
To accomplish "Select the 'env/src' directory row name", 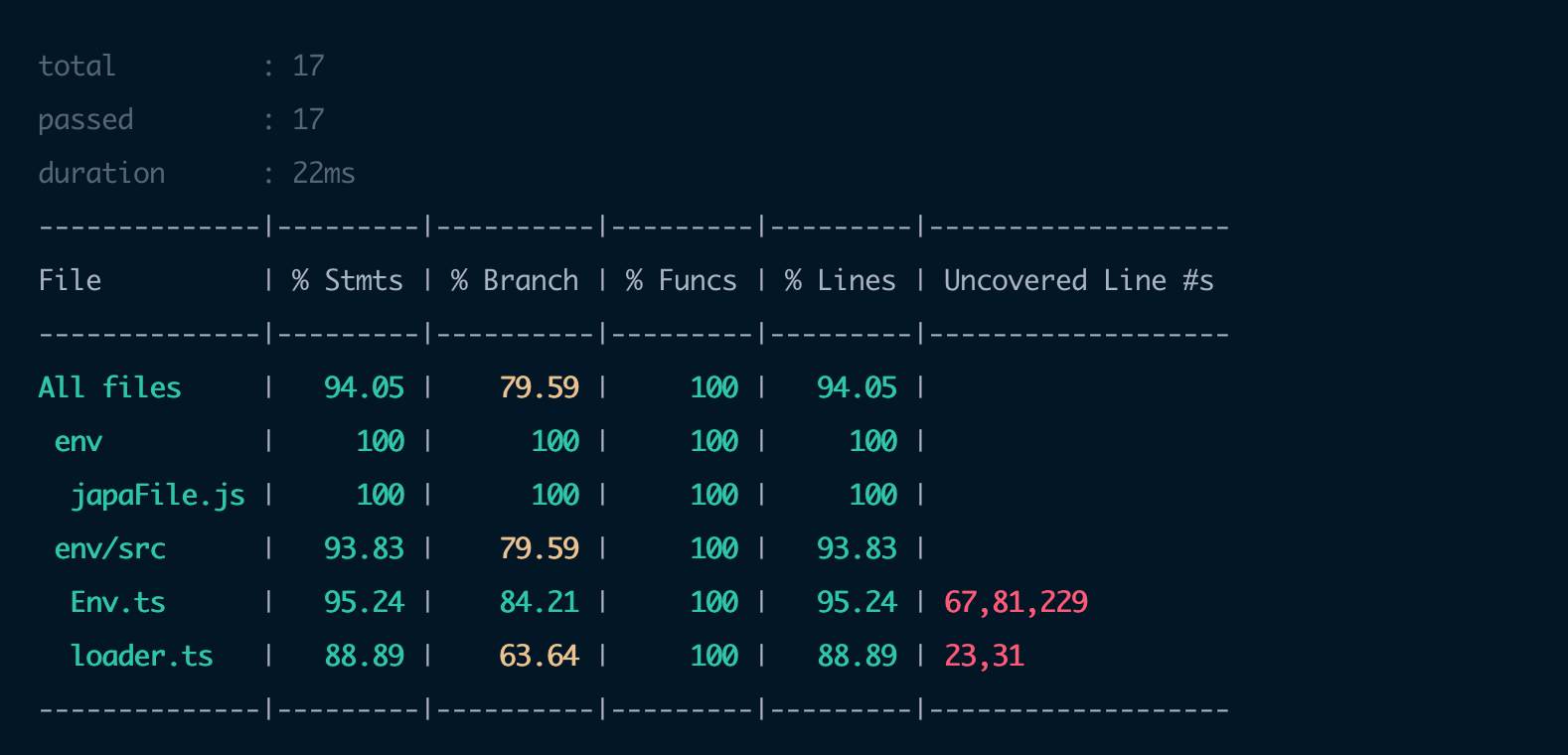I will pos(110,548).
